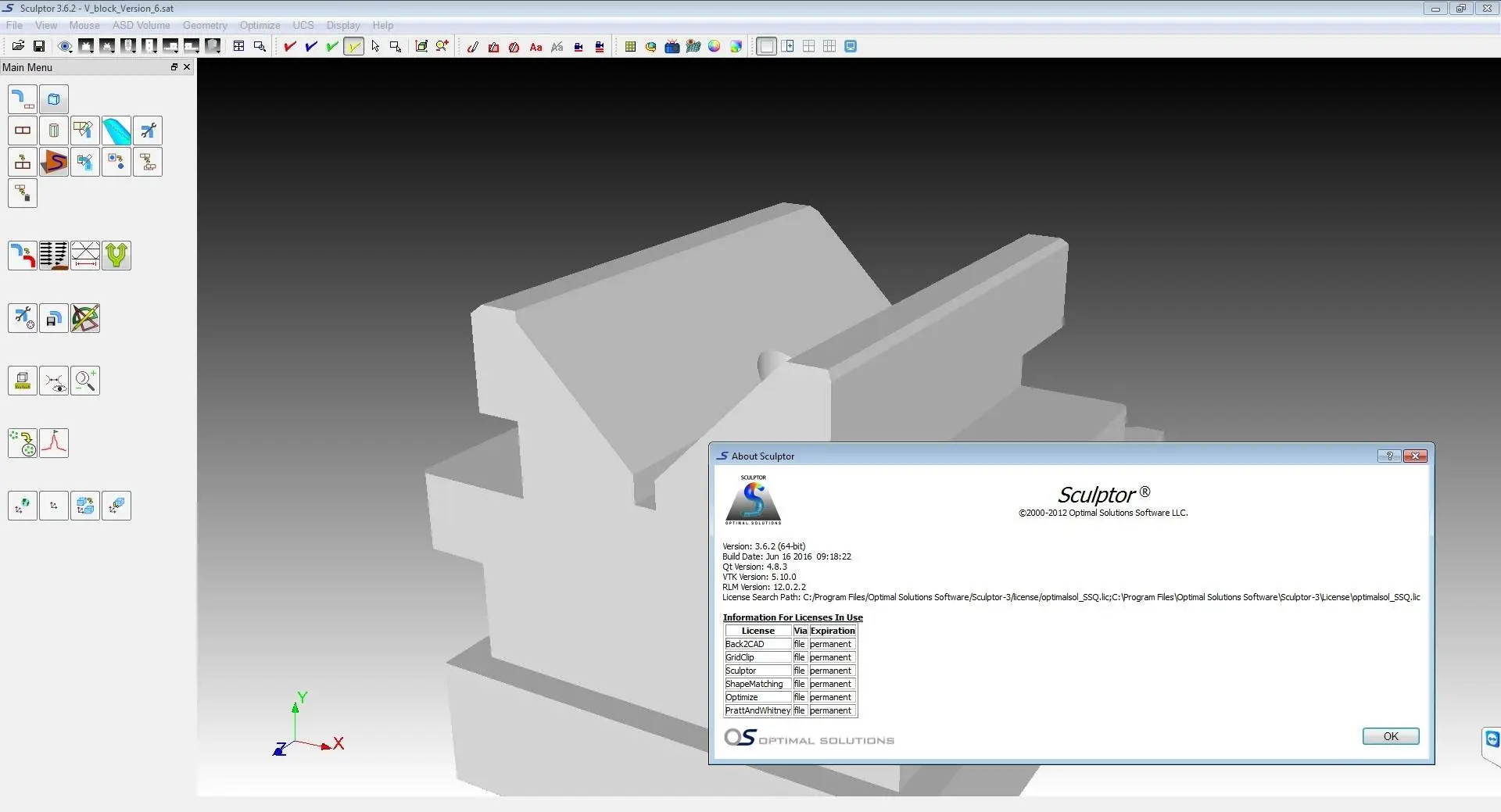Screen dimensions: 1501x812
Task: Click the green dots yellow arrow icon
Action: click(x=23, y=443)
